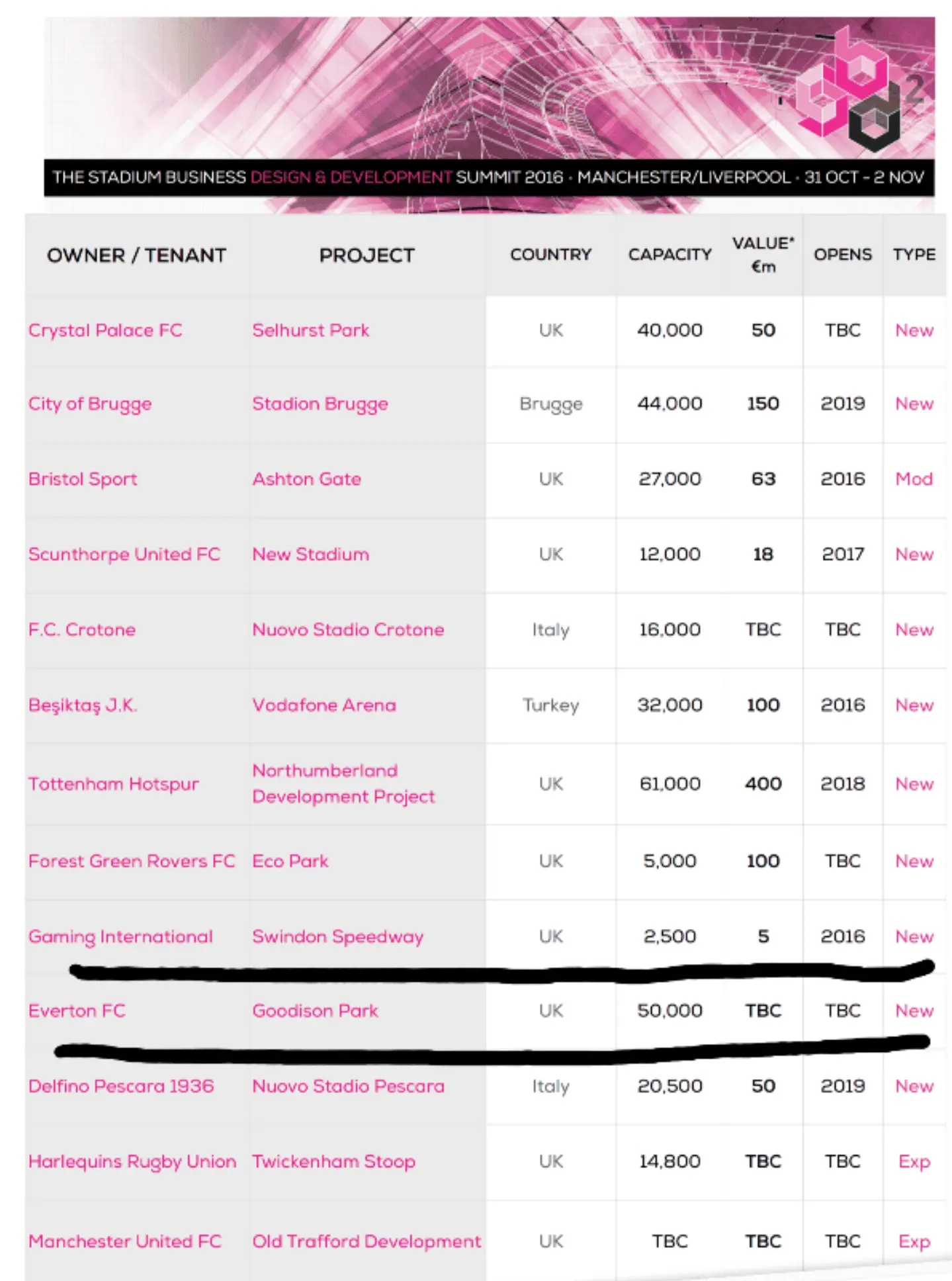Open the Ashton Gate project link
Viewport: 952px width, 1281px height.
[306, 479]
